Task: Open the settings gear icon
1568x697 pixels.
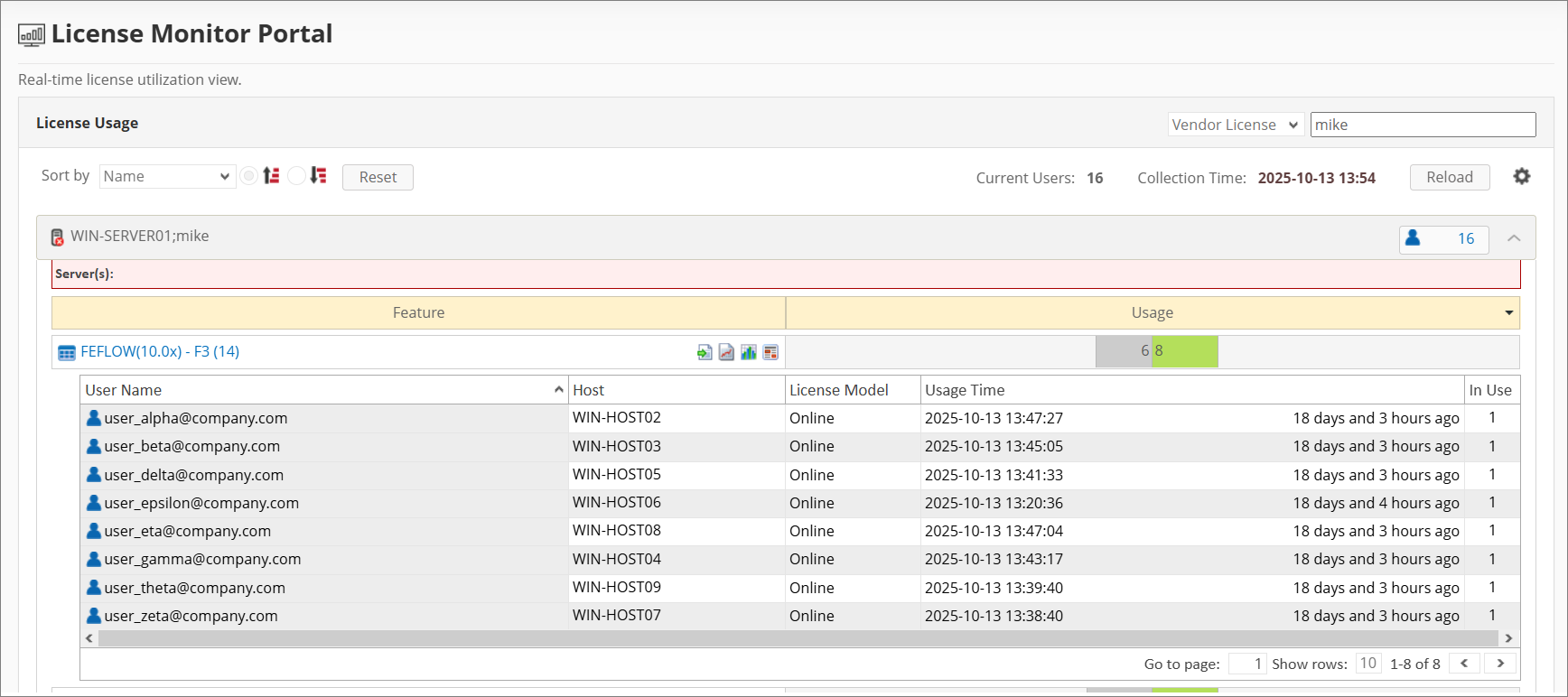Action: point(1522,177)
